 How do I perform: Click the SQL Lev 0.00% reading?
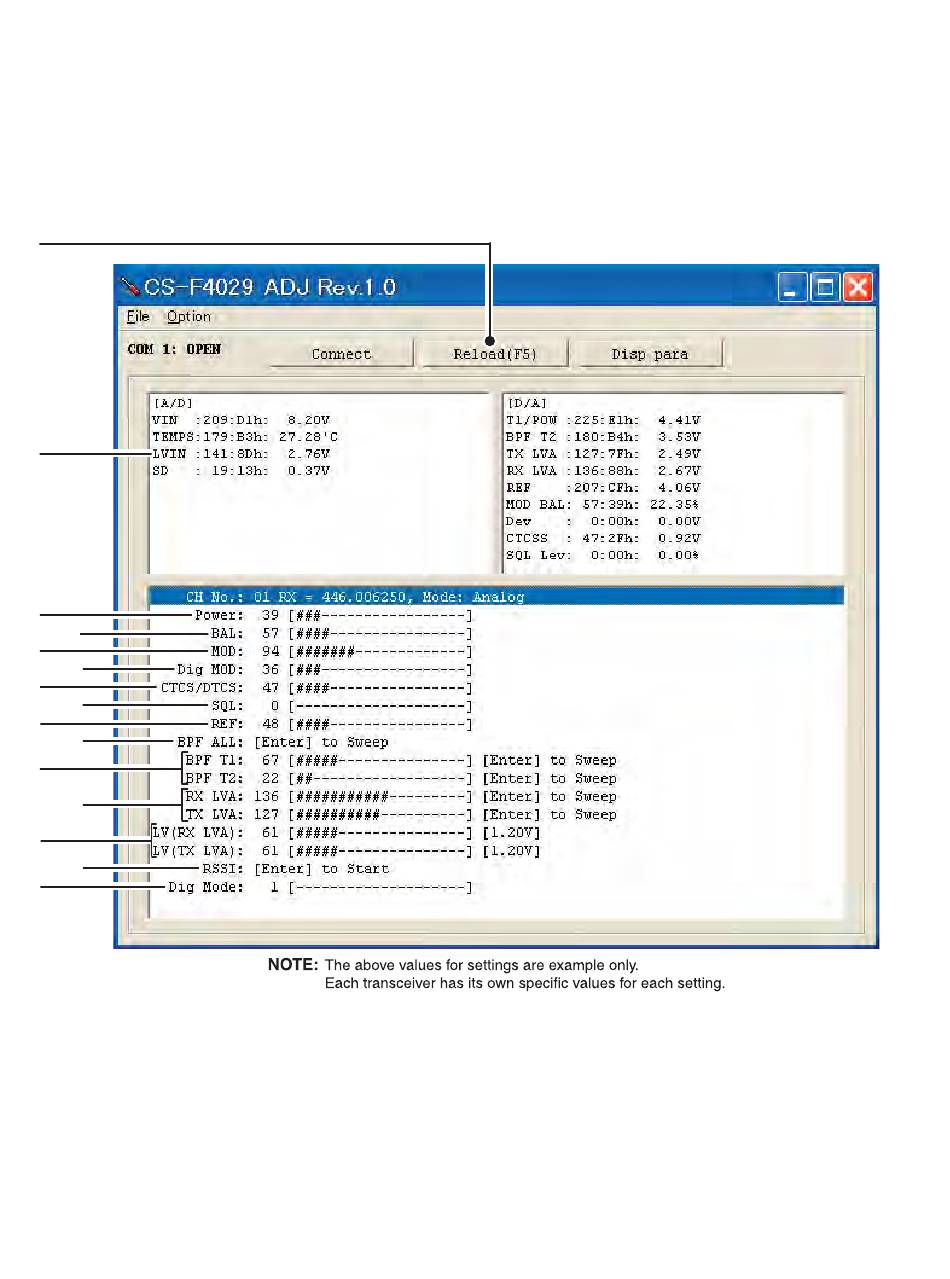click(x=604, y=556)
